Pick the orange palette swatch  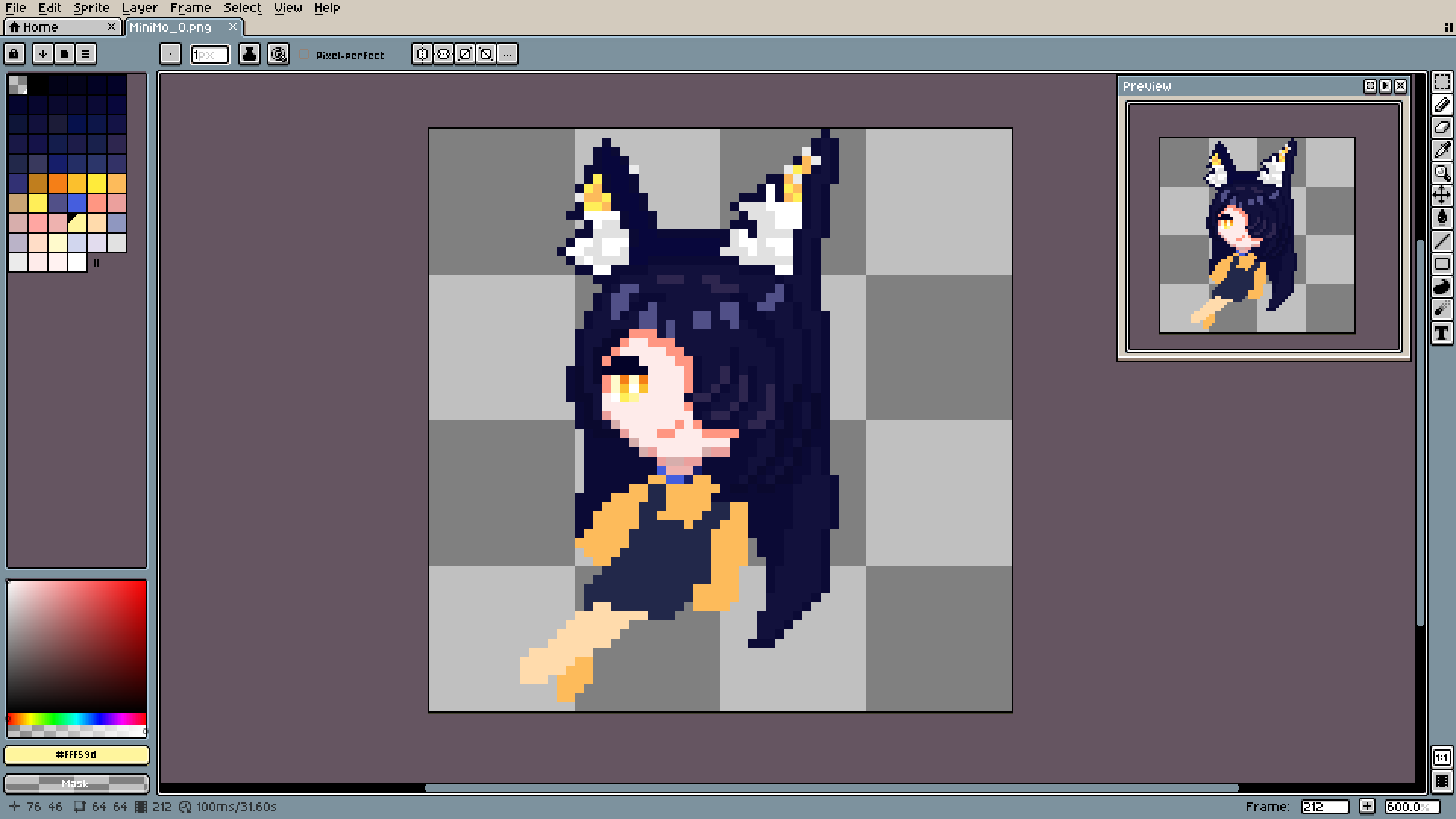58,184
